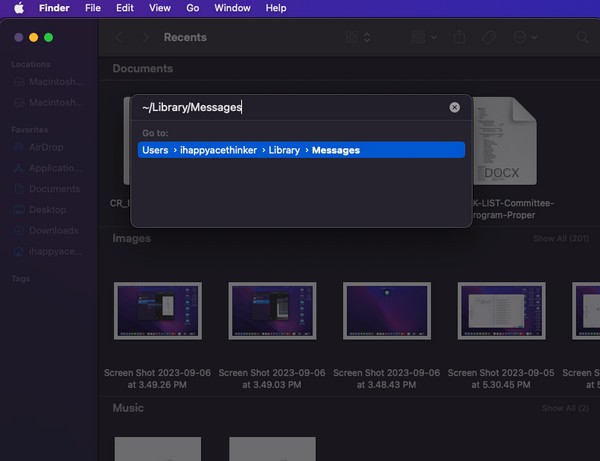Click the home folder sidebar icon
Screen dimensions: 600x461
19,251
